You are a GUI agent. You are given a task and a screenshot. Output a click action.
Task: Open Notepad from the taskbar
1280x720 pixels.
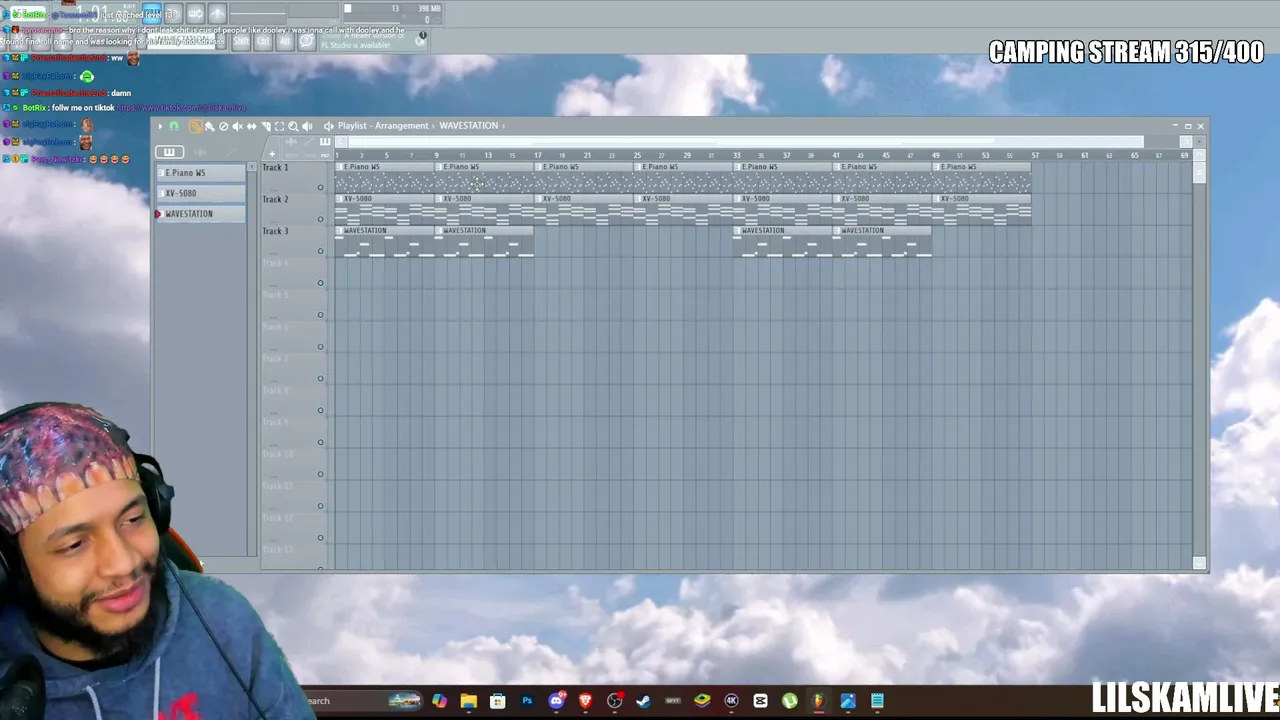877,701
